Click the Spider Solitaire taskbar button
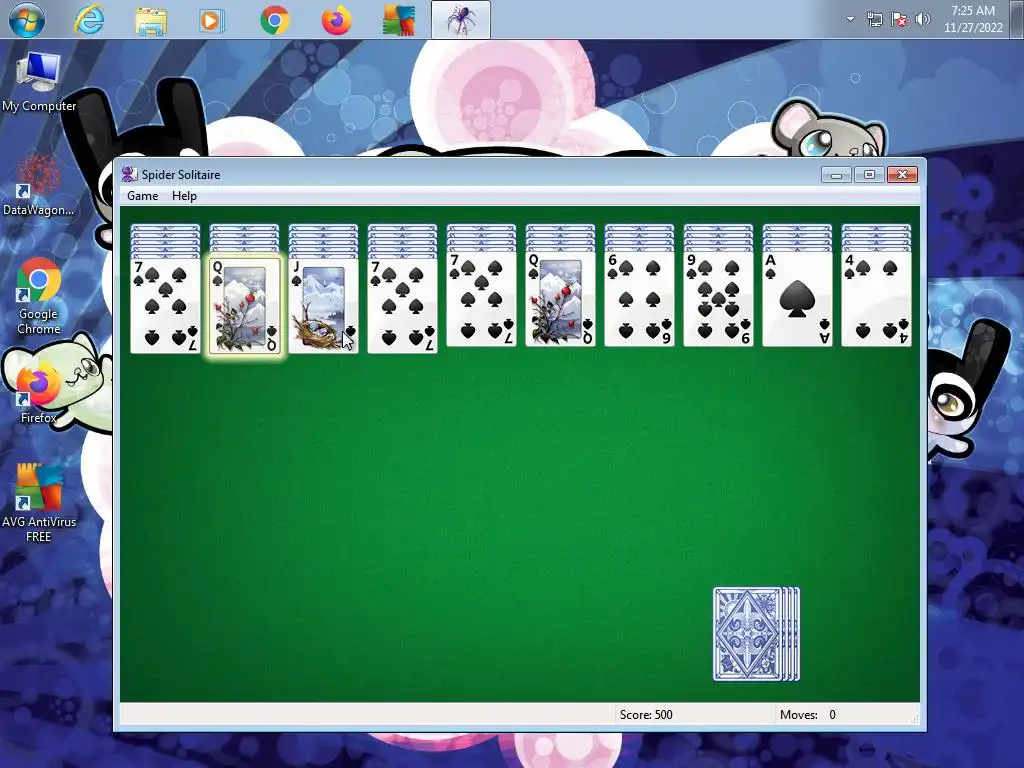1024x768 pixels. [x=461, y=20]
